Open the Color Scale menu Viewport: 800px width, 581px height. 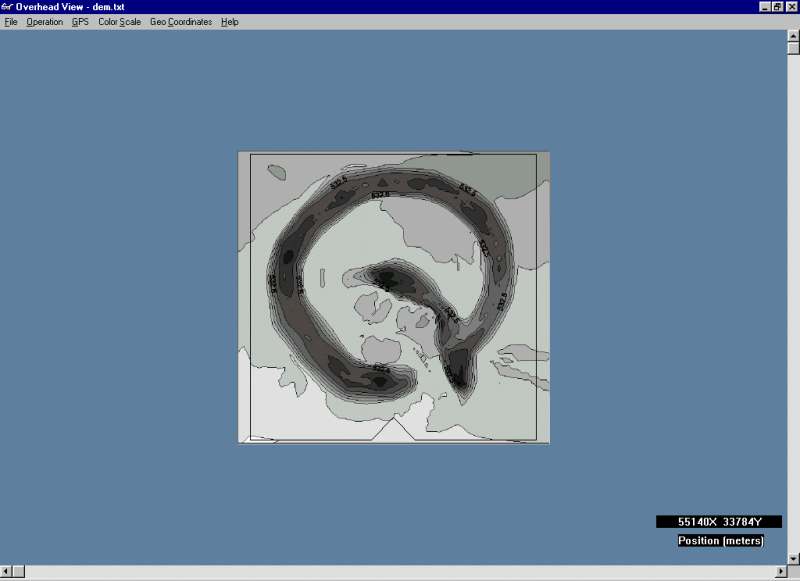[119, 22]
